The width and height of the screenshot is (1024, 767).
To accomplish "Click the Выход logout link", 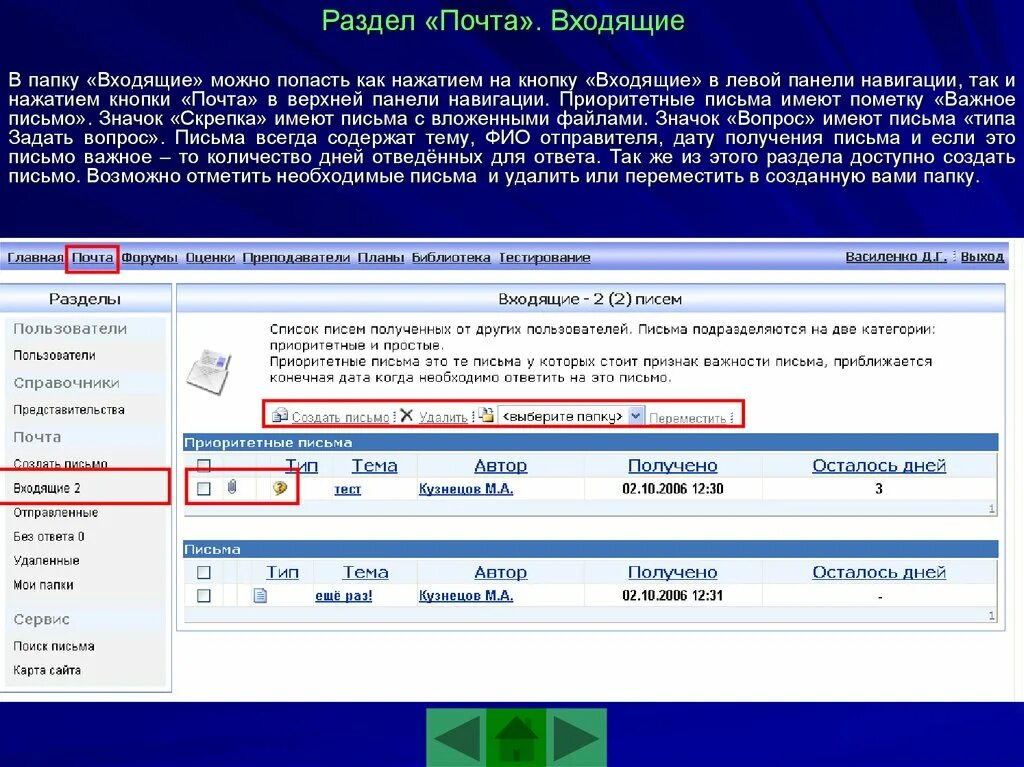I will click(x=982, y=257).
